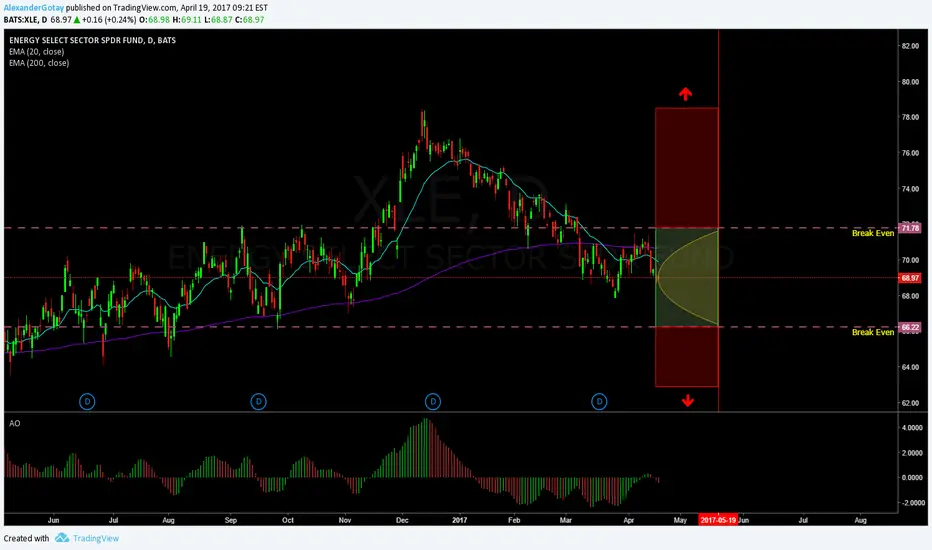Viewport: 932px width, 550px height.
Task: Click the 74.00 price axis label
Action: coord(910,188)
